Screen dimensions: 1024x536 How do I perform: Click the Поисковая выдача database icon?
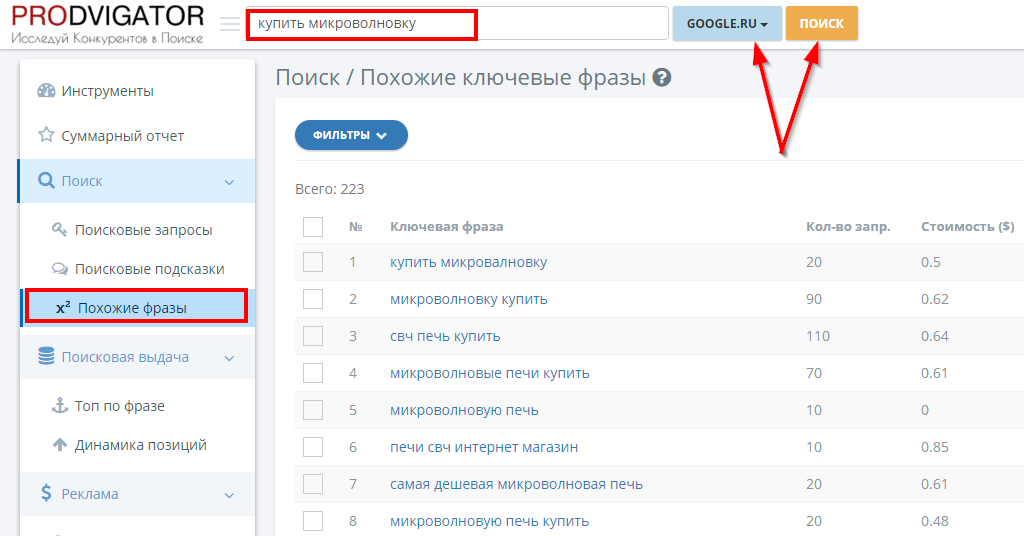[x=46, y=356]
